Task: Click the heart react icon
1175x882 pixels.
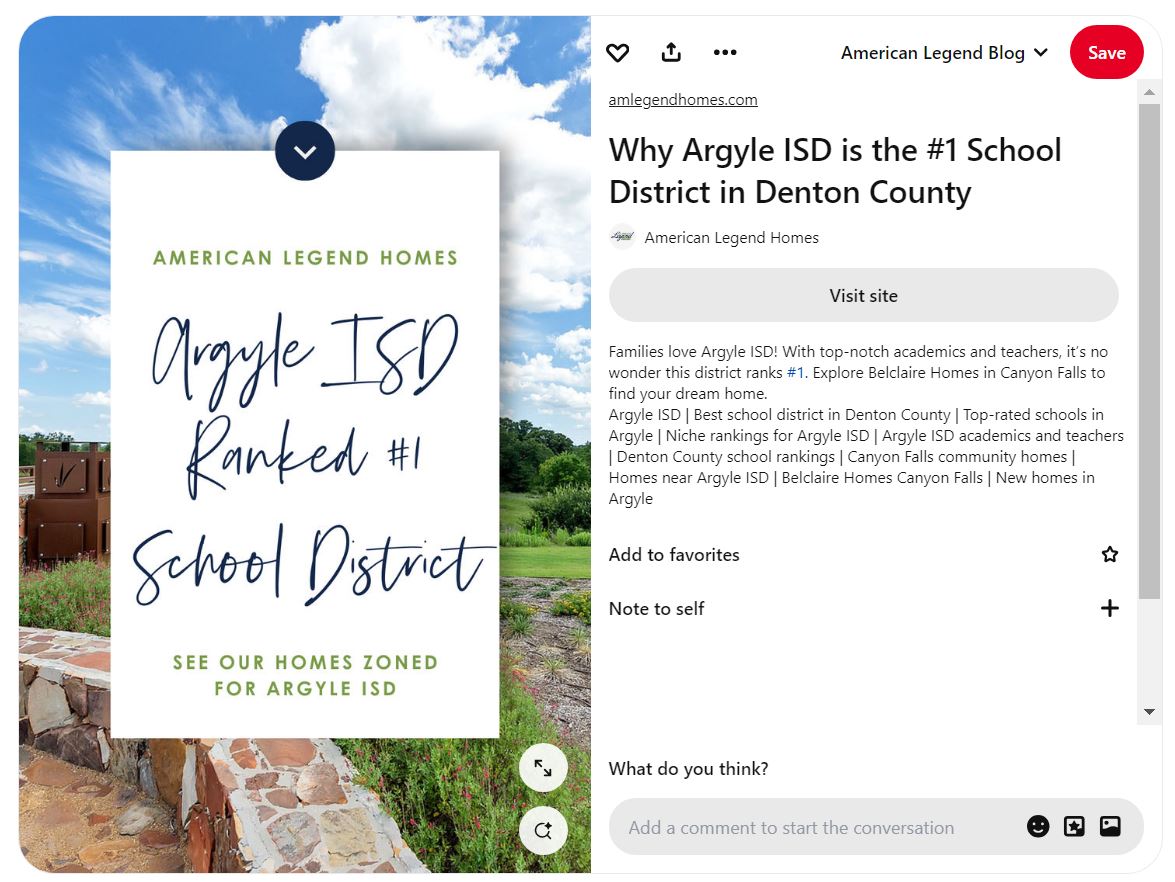Action: pyautogui.click(x=618, y=53)
